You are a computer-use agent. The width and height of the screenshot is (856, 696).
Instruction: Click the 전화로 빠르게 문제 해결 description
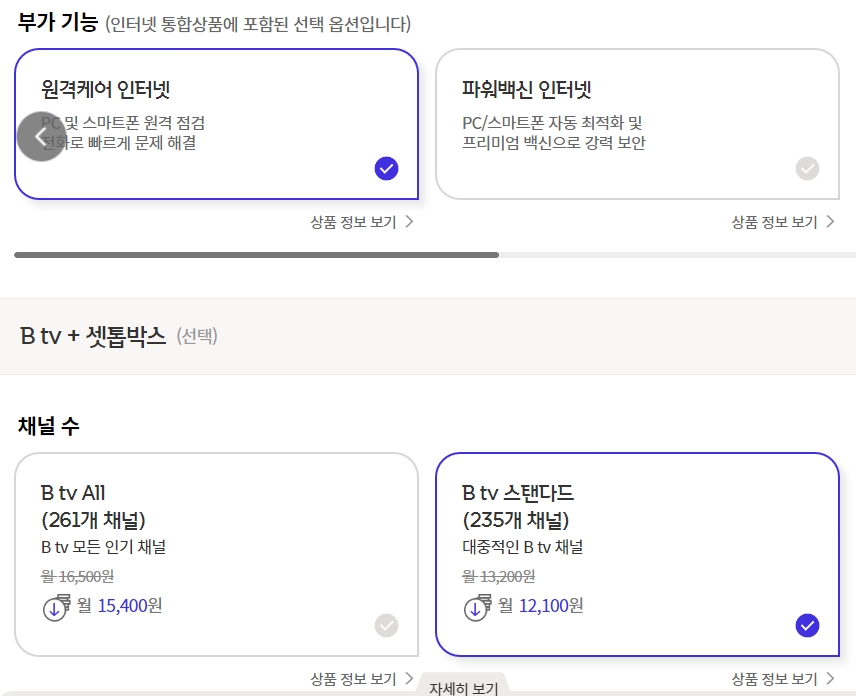point(118,142)
